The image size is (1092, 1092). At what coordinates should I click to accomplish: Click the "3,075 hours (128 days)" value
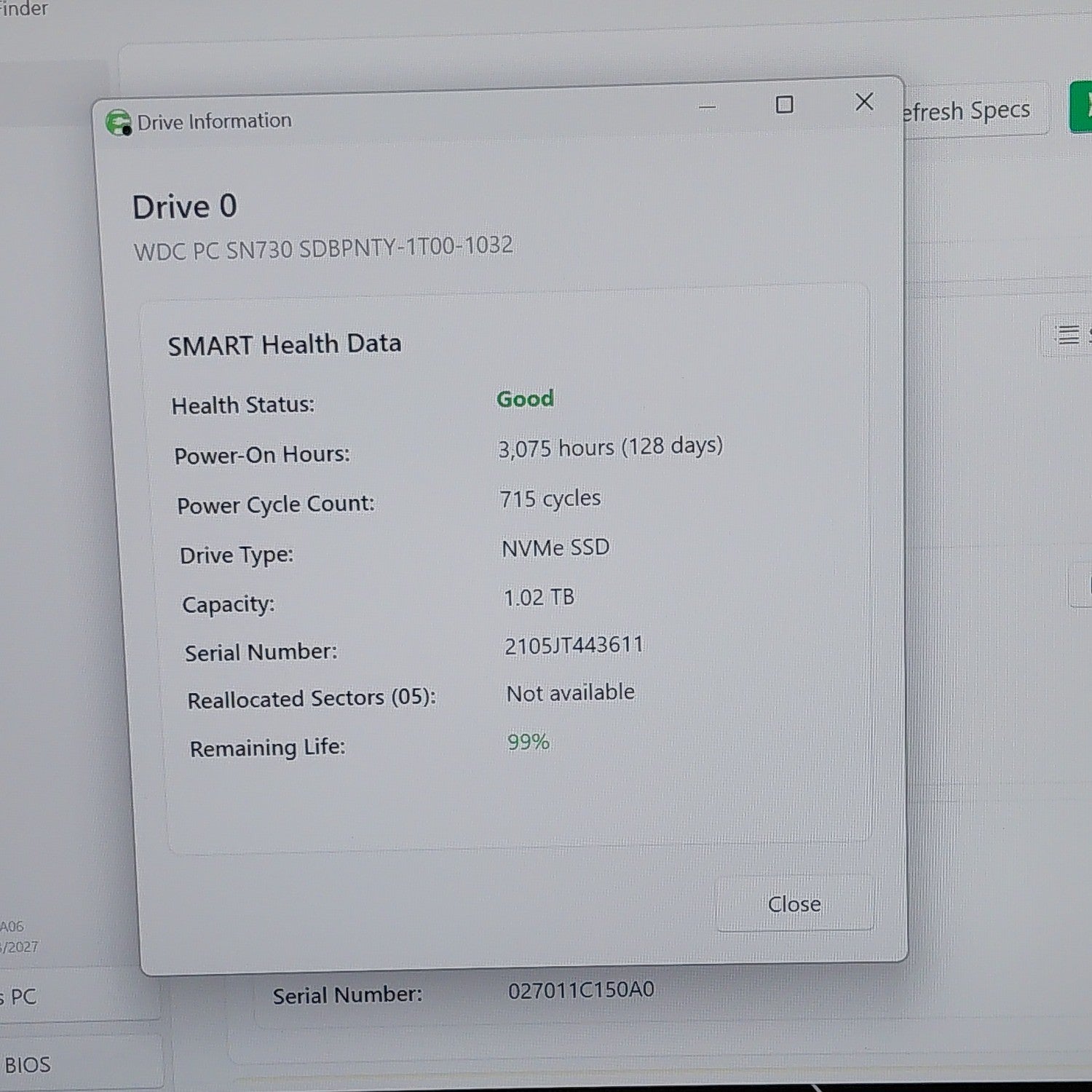pyautogui.click(x=610, y=446)
